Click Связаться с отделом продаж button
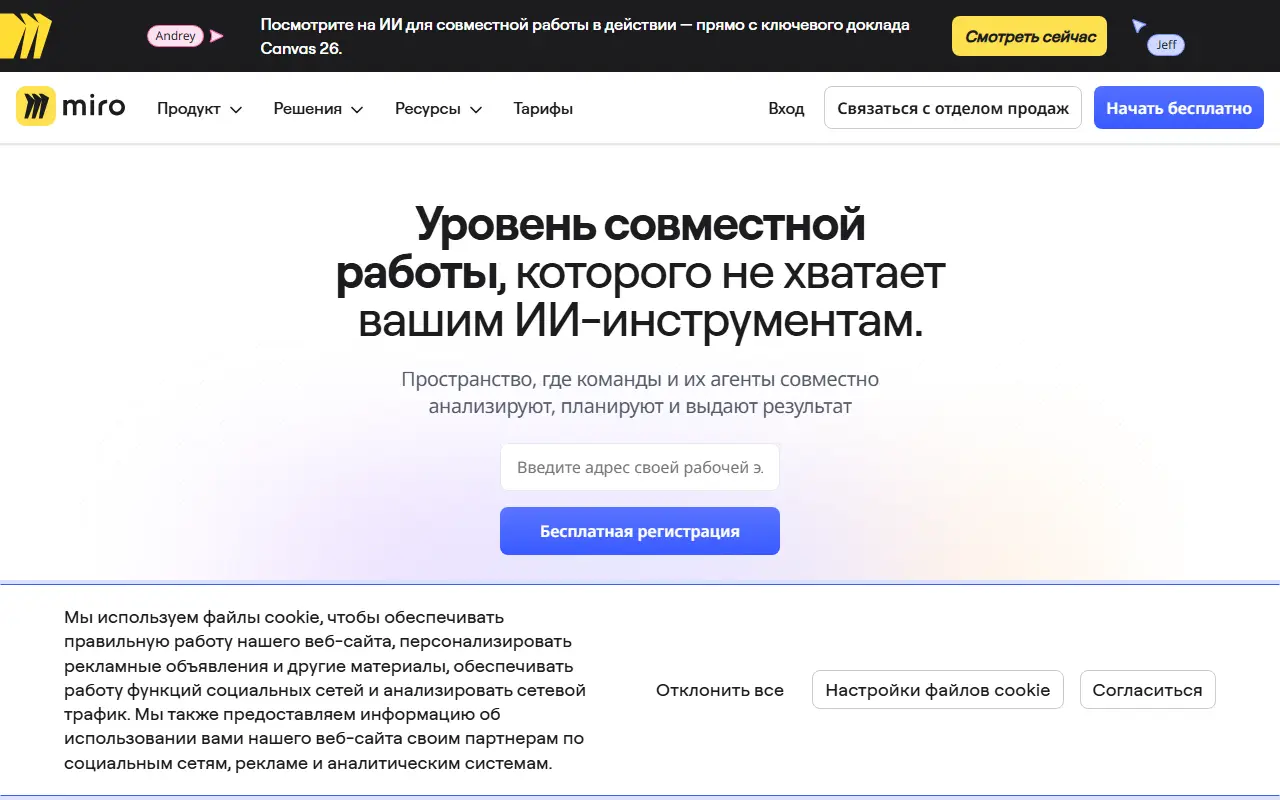1280x800 pixels. (x=953, y=108)
